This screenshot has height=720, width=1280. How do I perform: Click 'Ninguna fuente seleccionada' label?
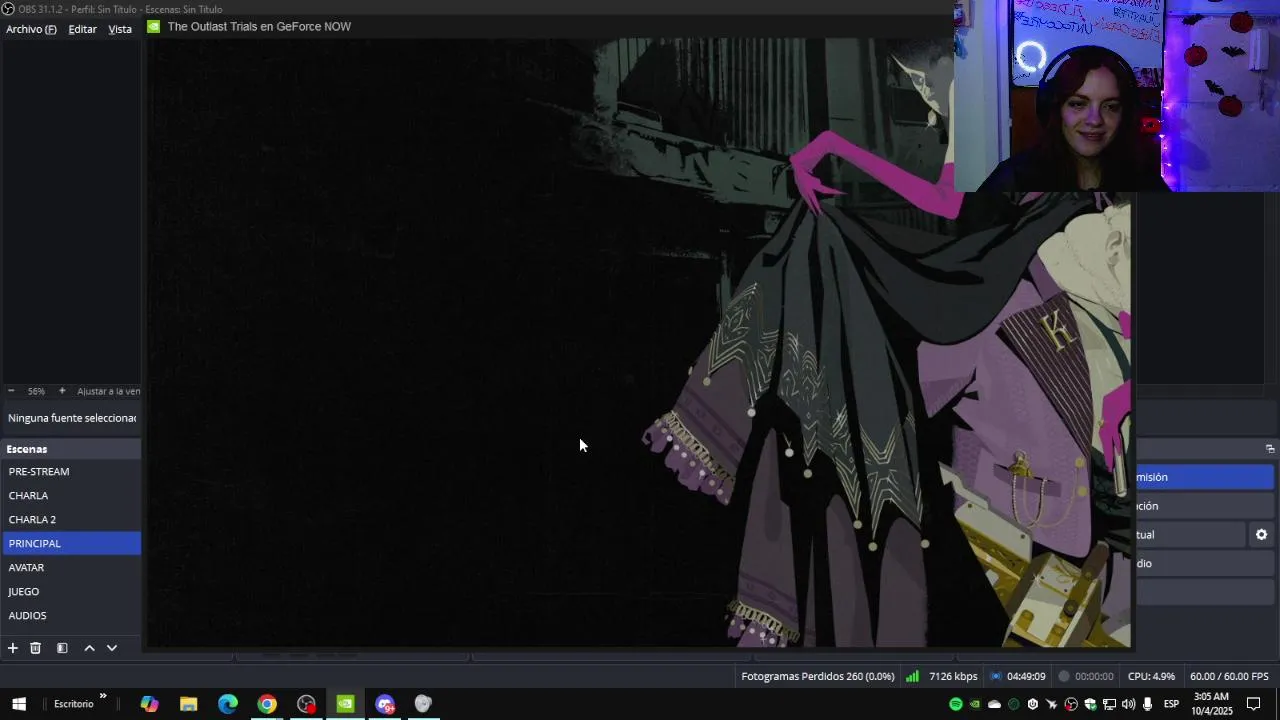click(71, 418)
